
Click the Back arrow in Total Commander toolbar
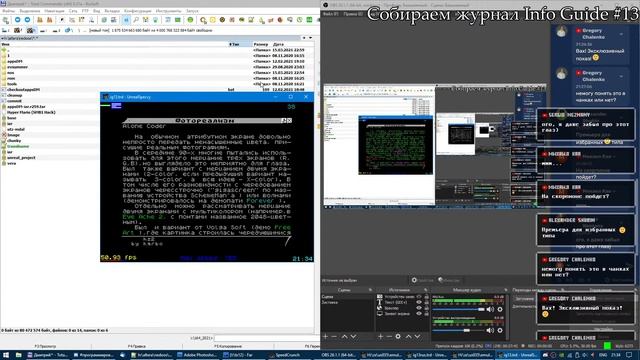point(18,20)
